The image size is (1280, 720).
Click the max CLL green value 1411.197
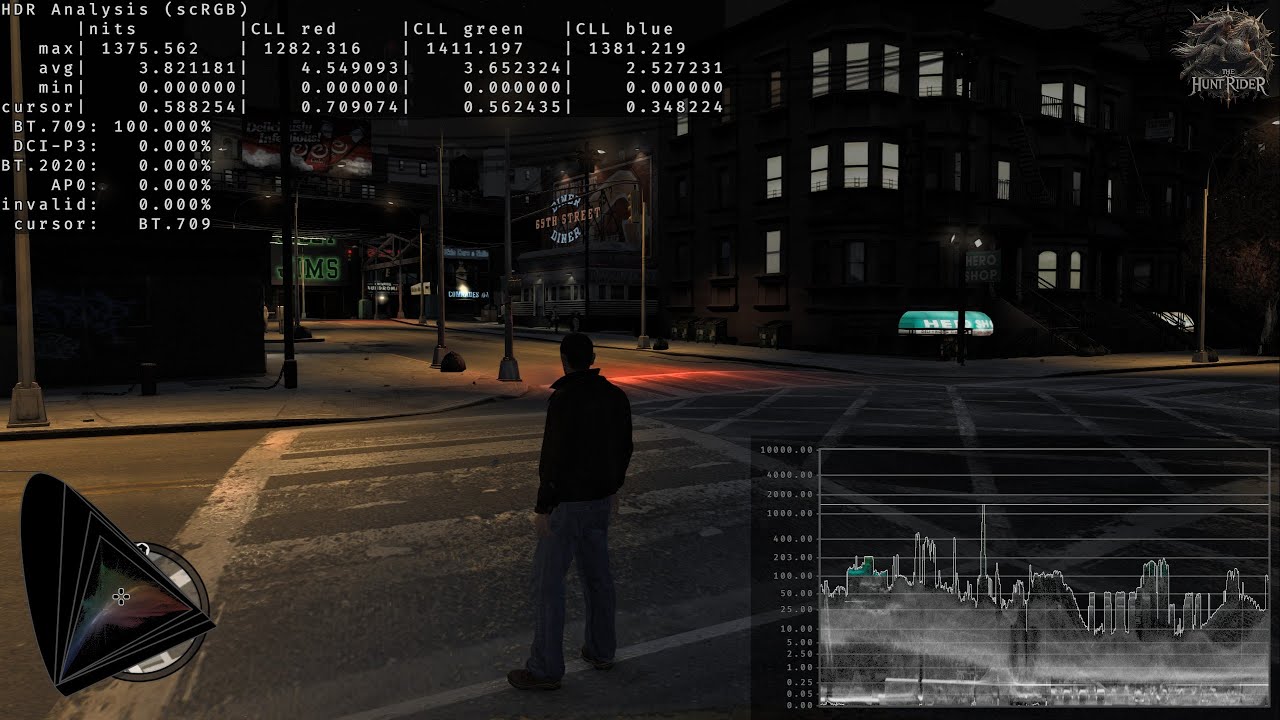coord(474,48)
